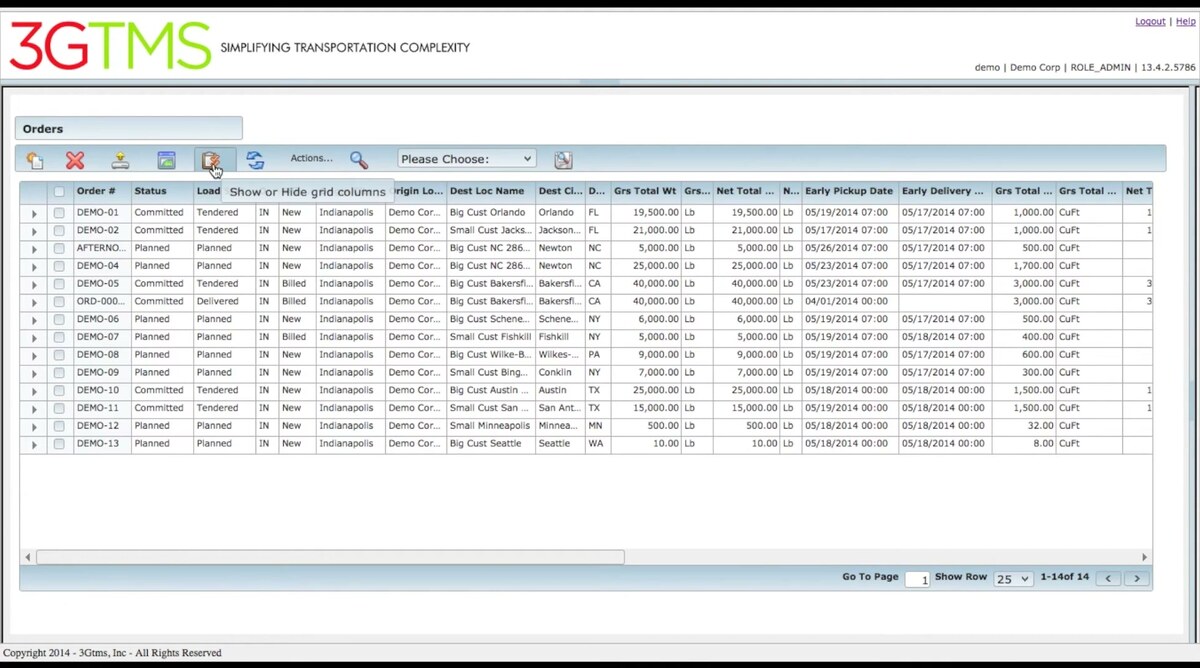This screenshot has width=1200, height=668.
Task: Check the box for order DEMO-11
Action: 59,408
